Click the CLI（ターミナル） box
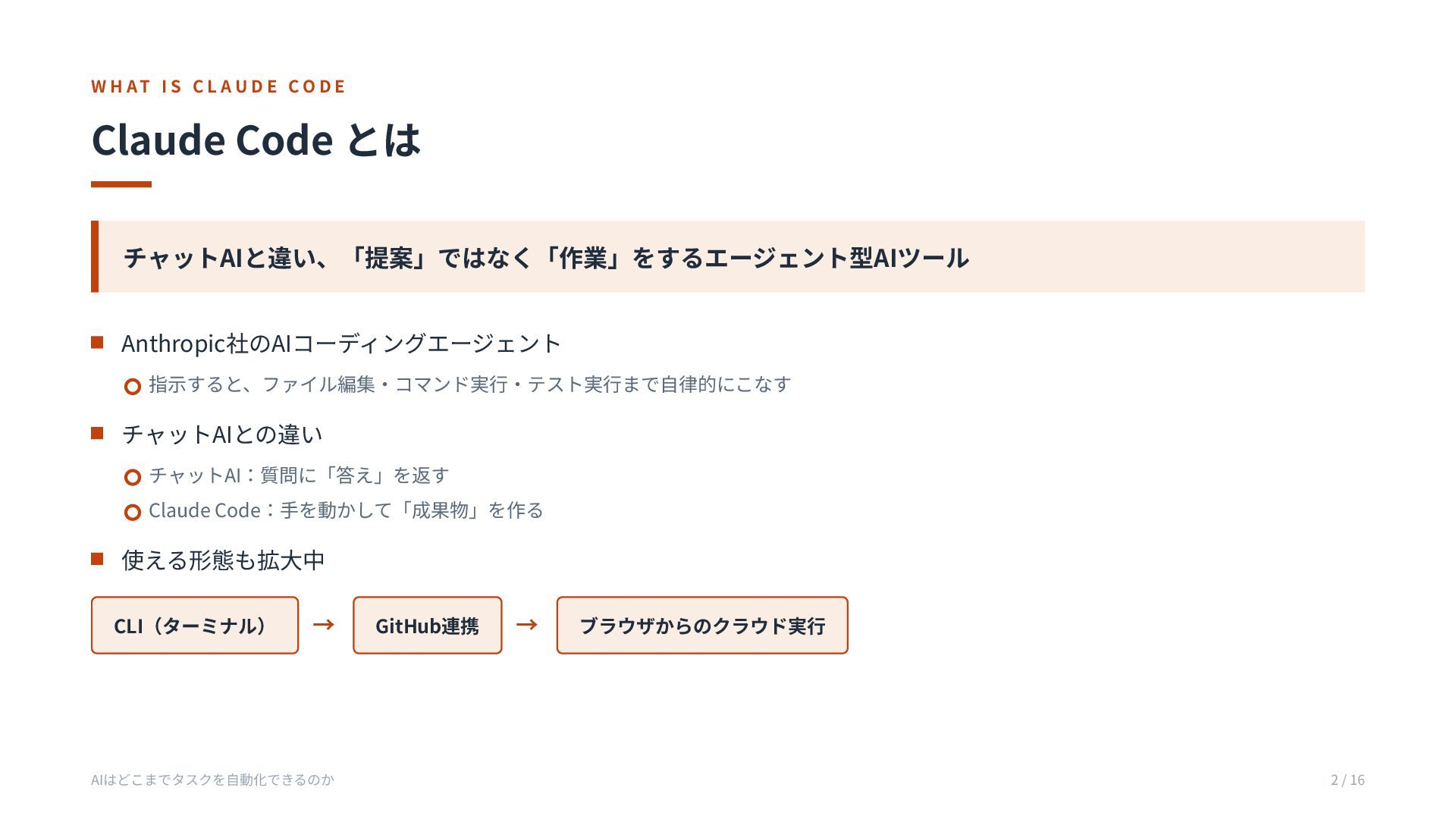1456x819 pixels. pyautogui.click(x=195, y=625)
